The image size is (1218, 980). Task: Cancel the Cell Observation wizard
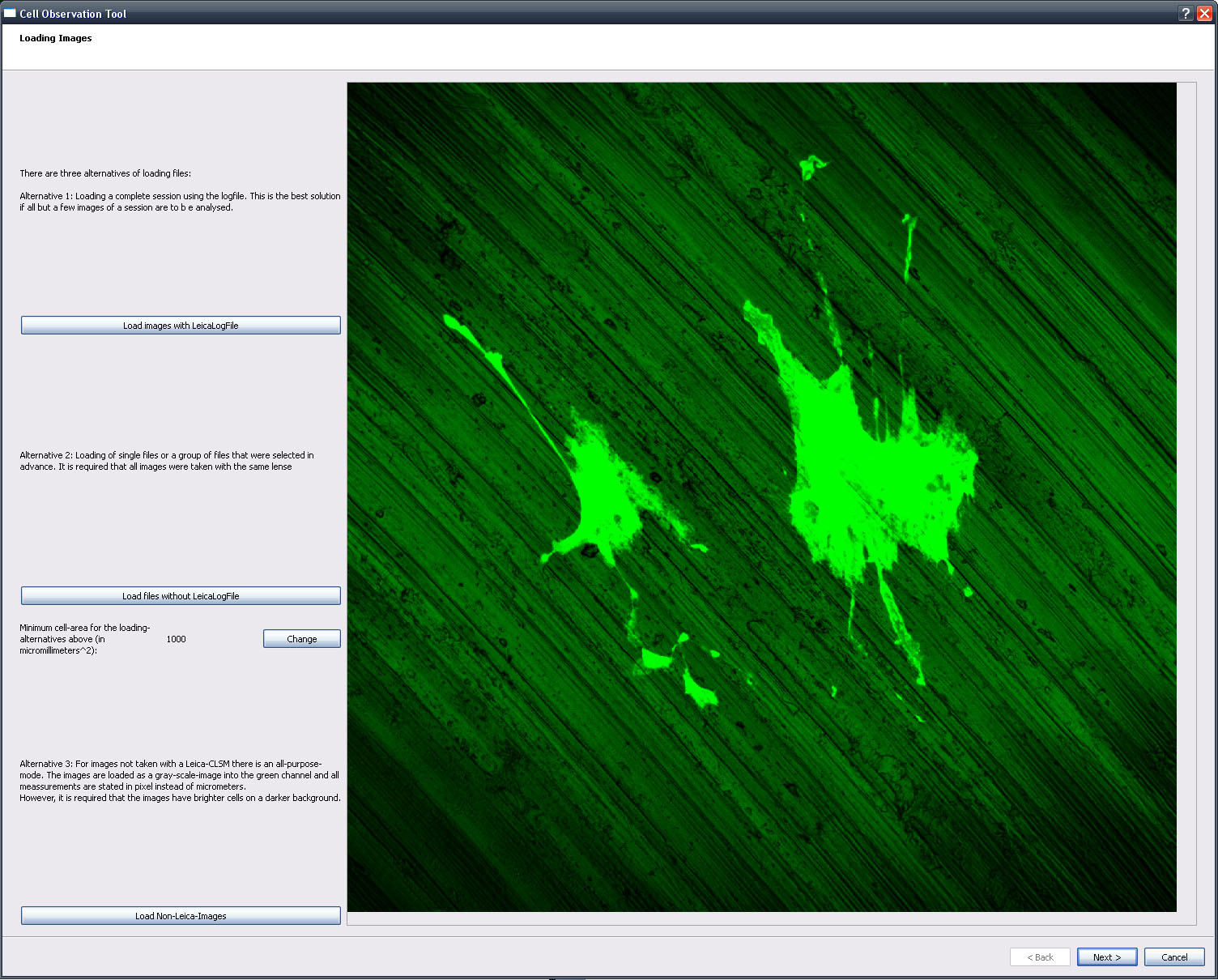click(x=1174, y=957)
